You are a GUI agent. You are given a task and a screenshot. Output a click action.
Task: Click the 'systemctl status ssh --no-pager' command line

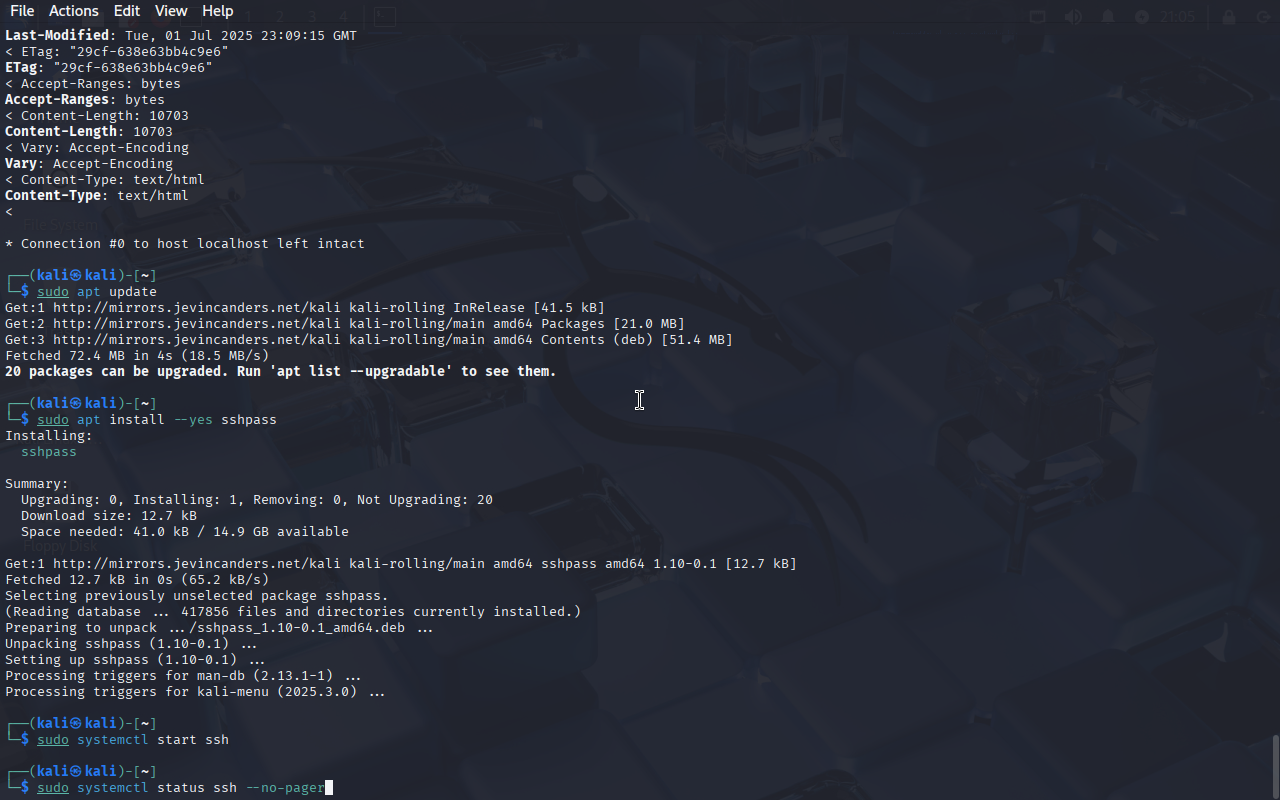point(181,787)
